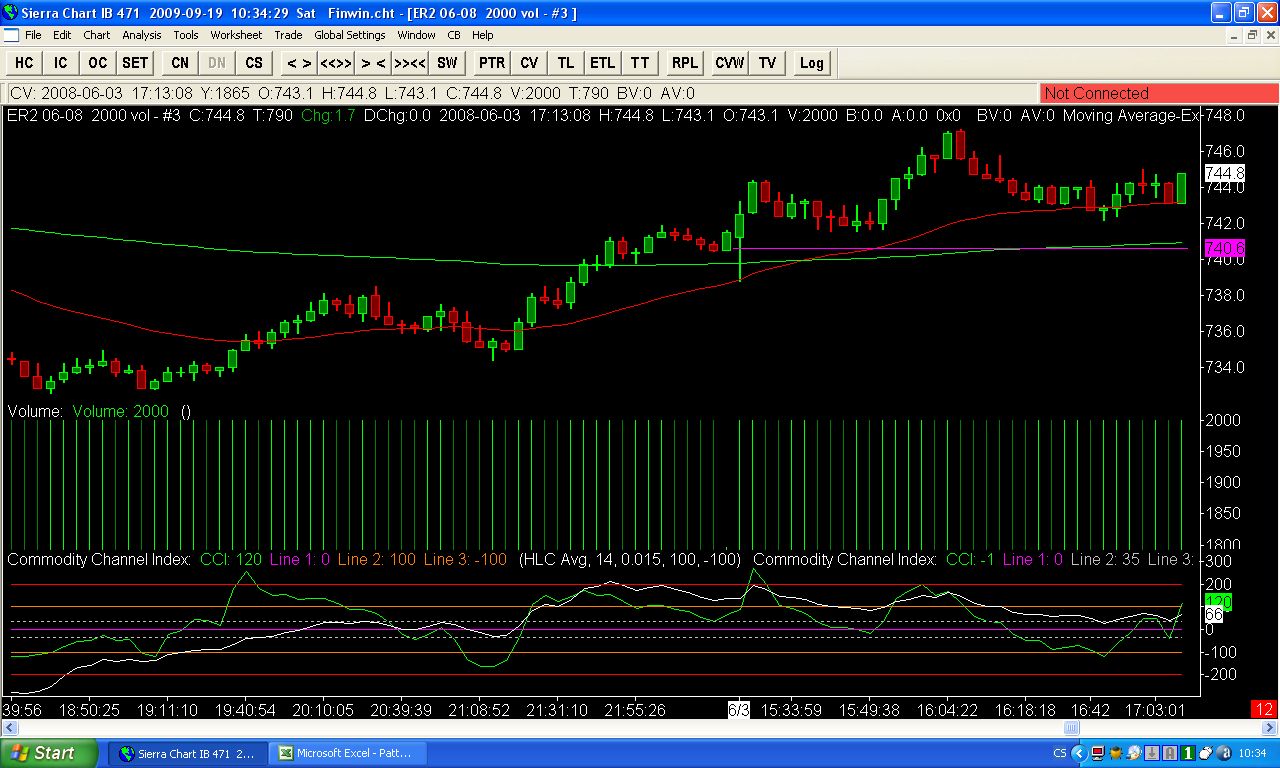Click the '6/3' date marker on time axis
The height and width of the screenshot is (768, 1280).
pos(739,710)
